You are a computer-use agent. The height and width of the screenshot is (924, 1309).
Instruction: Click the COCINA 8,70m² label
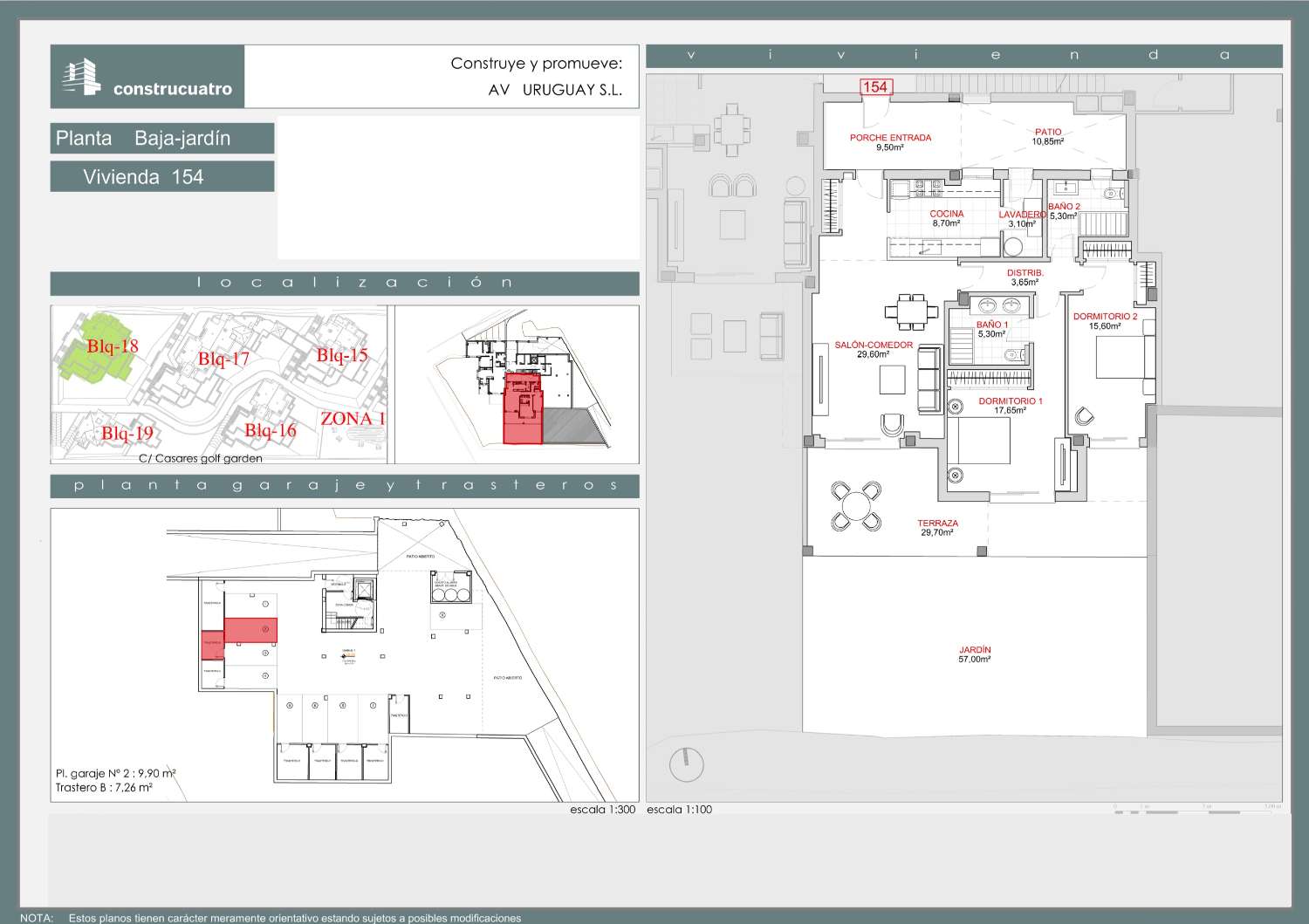point(947,218)
